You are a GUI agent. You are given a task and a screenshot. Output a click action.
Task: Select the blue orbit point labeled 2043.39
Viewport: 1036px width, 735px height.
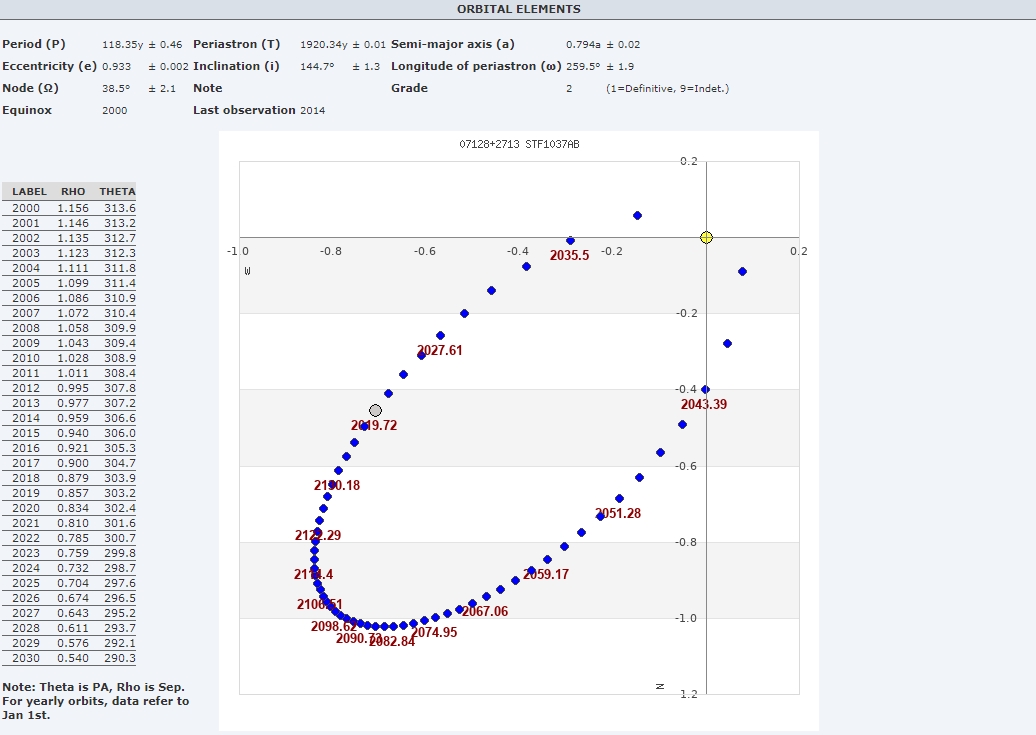705,389
